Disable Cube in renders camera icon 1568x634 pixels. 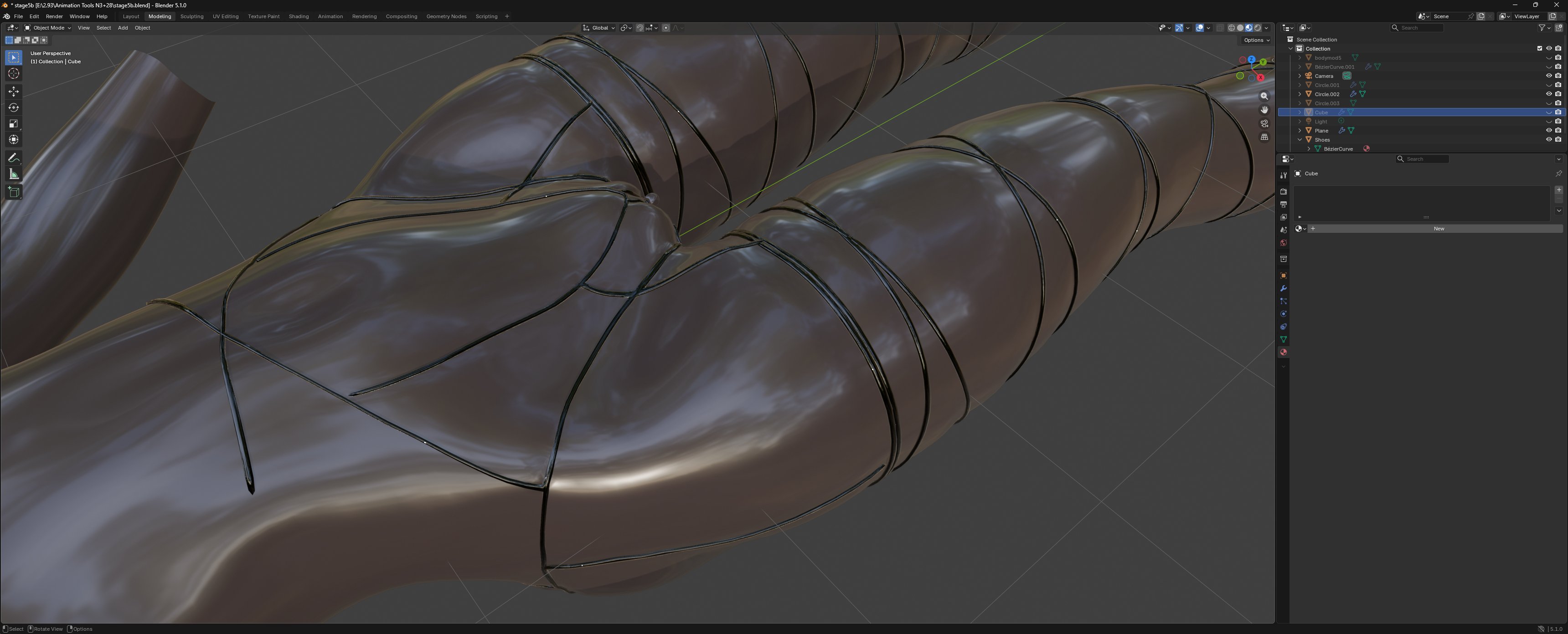click(x=1558, y=112)
